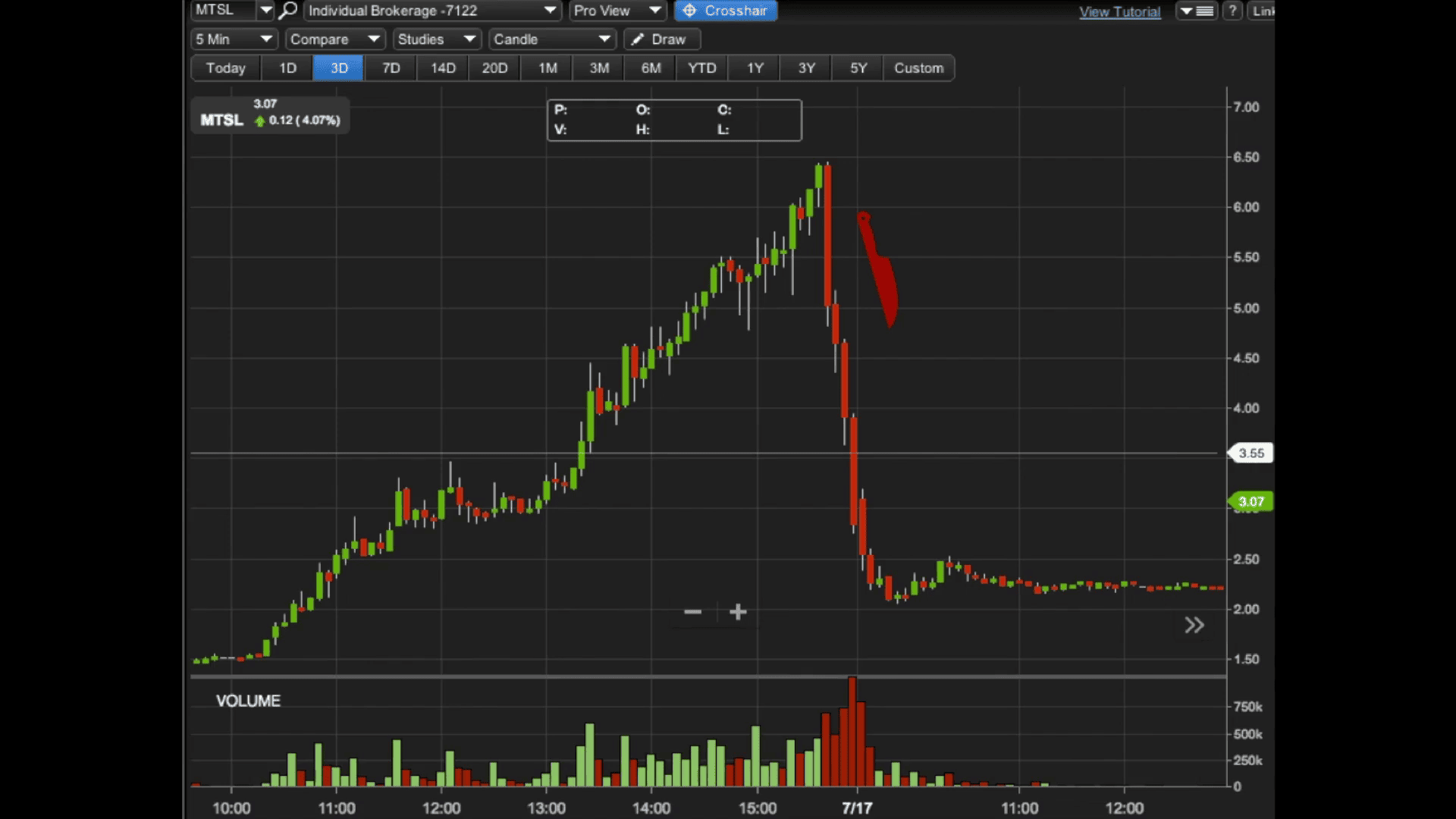The width and height of the screenshot is (1456, 819).
Task: Click the Draw pencil tool
Action: [661, 39]
